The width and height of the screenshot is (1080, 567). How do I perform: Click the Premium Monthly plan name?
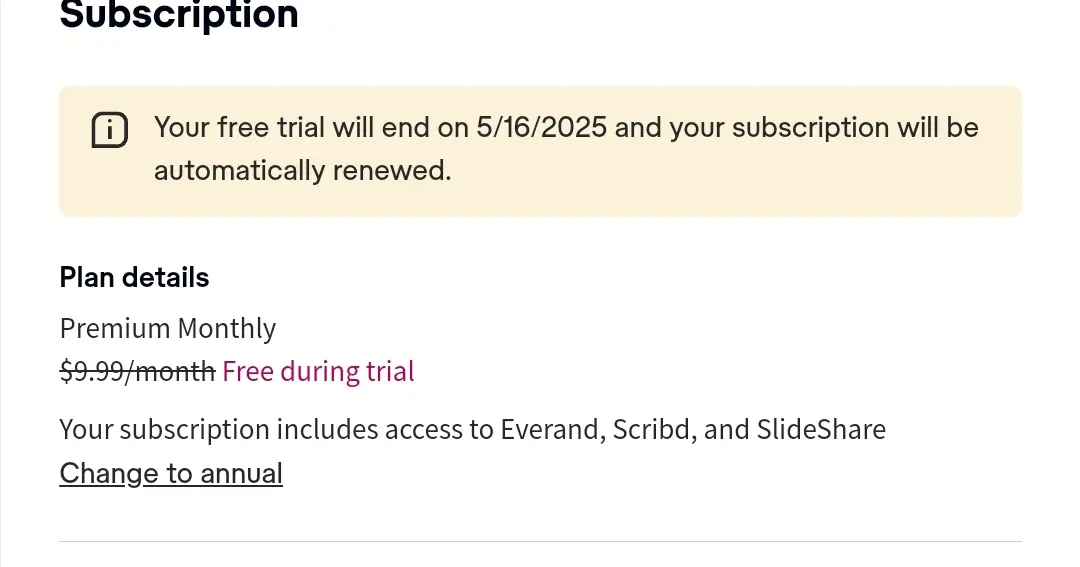(167, 329)
